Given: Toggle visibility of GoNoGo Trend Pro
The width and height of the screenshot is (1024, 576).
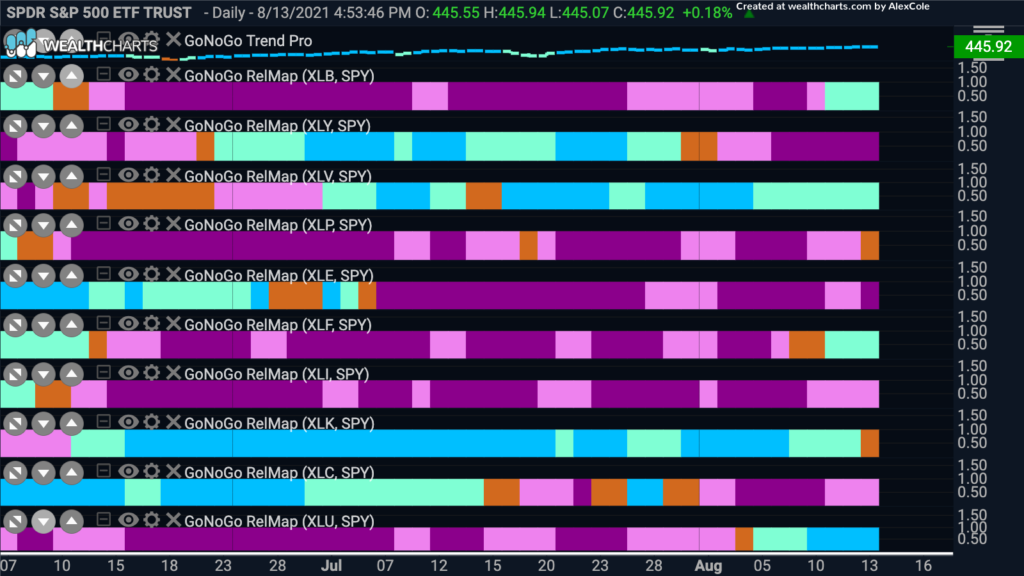Looking at the screenshot, I should pyautogui.click(x=128, y=39).
